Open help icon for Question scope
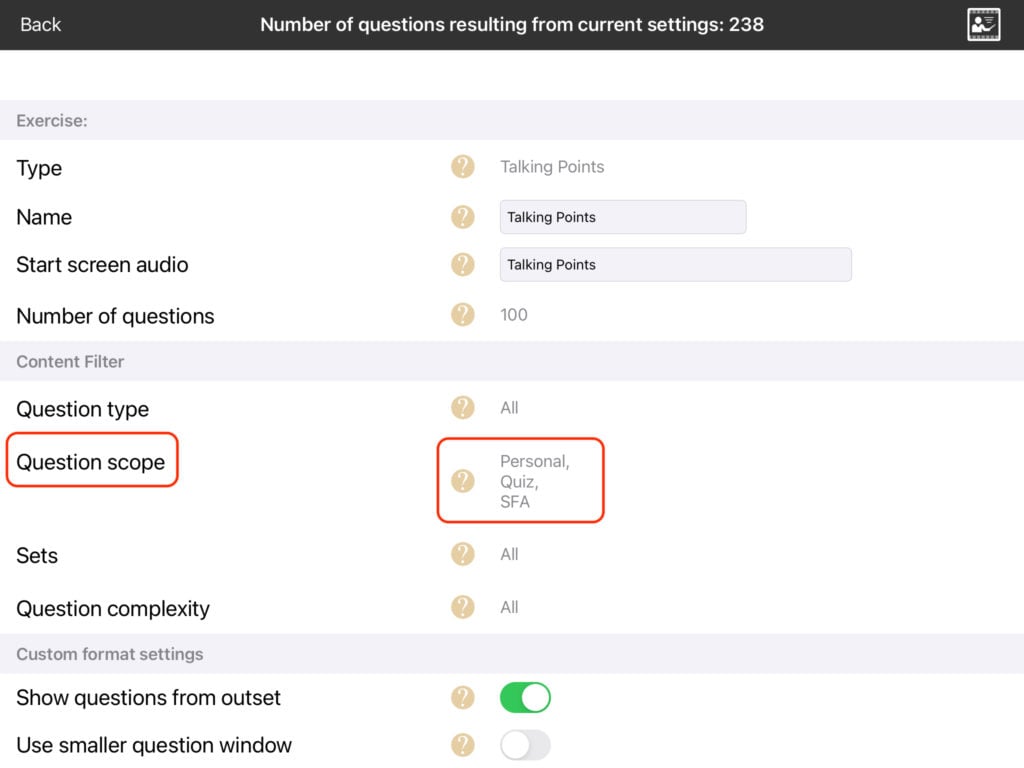Screen dimensions: 1024x768 point(462,481)
